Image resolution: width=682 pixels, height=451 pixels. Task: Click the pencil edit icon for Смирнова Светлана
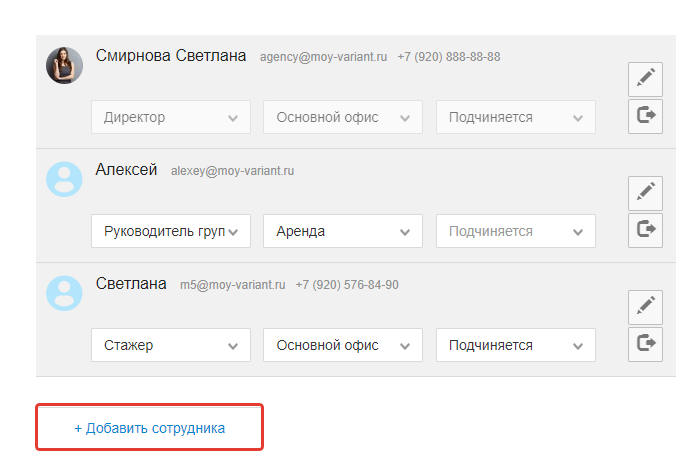[x=645, y=78]
